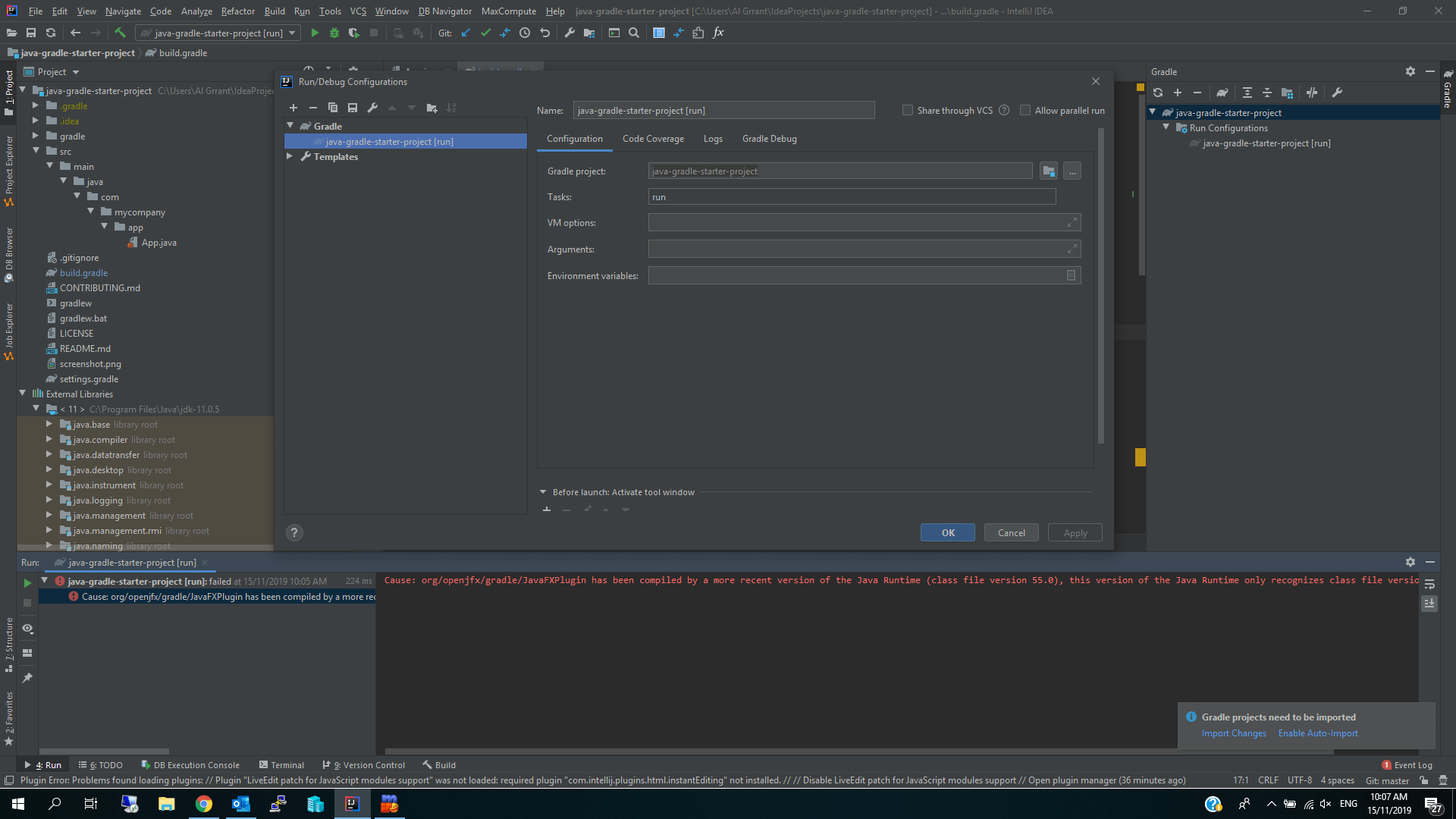Viewport: 1456px width, 819px height.
Task: Build project with the hammer icon
Action: (120, 33)
